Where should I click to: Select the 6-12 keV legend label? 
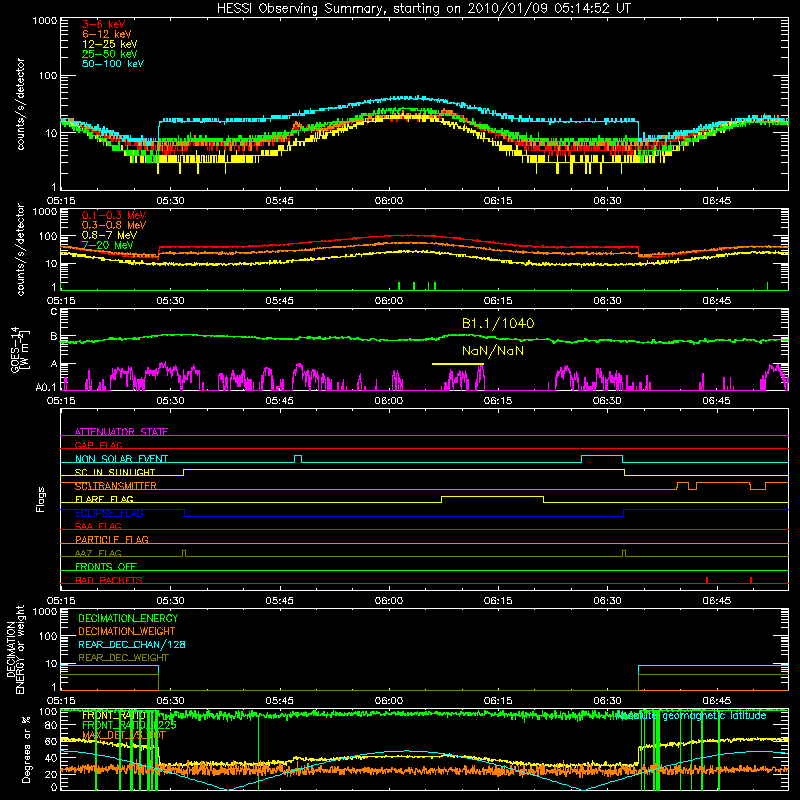coord(107,34)
